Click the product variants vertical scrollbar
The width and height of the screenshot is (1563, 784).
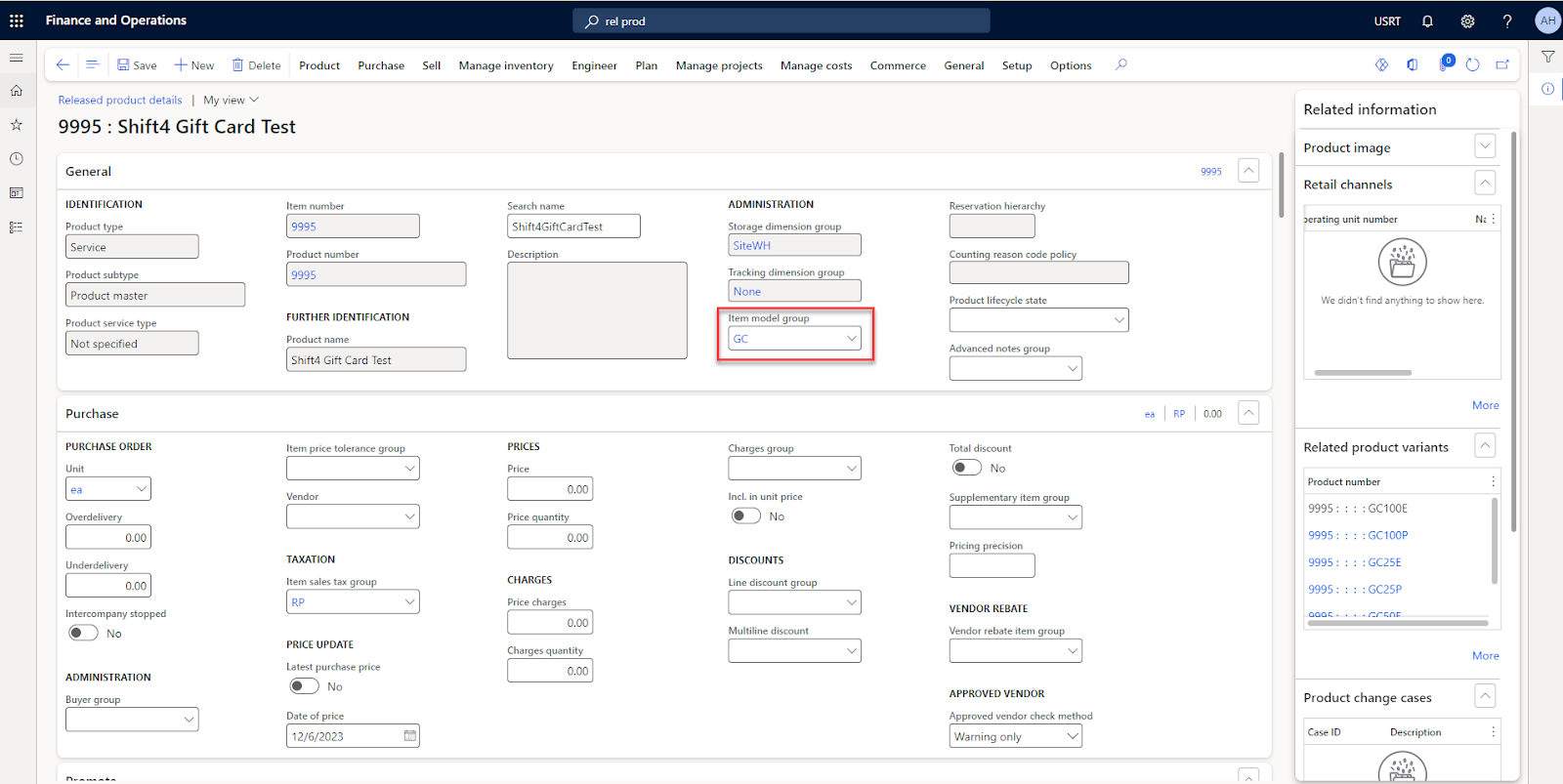coord(1494,540)
